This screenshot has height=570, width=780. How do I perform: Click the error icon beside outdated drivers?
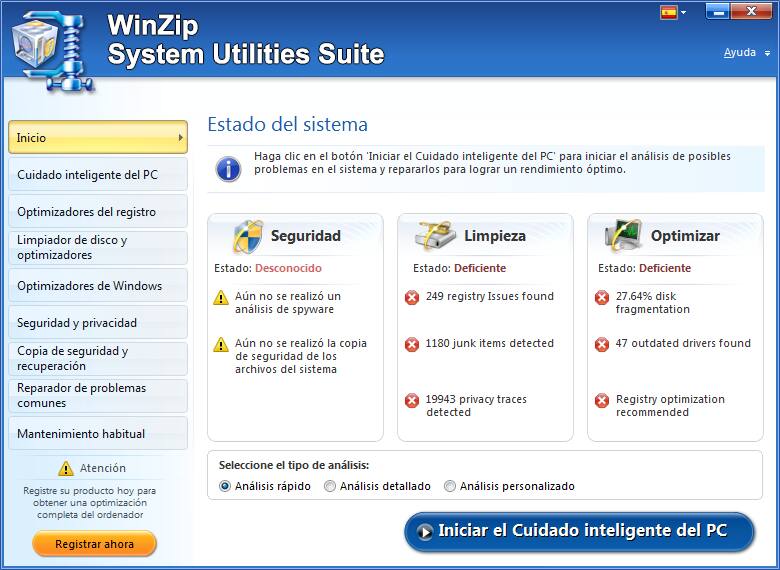(x=602, y=344)
